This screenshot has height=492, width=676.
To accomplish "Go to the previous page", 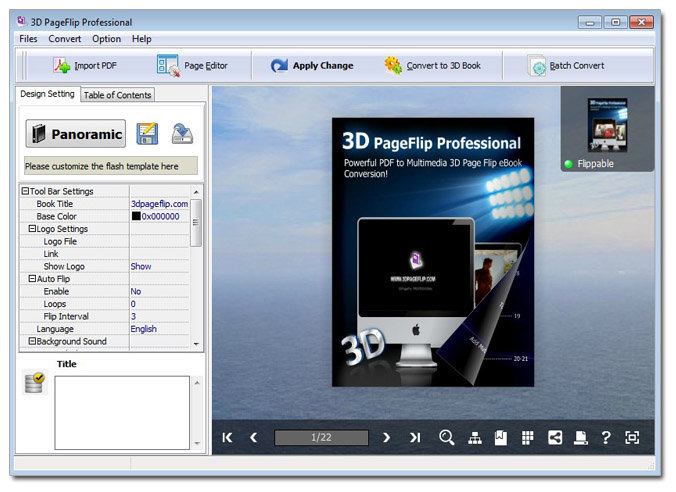I will click(254, 438).
